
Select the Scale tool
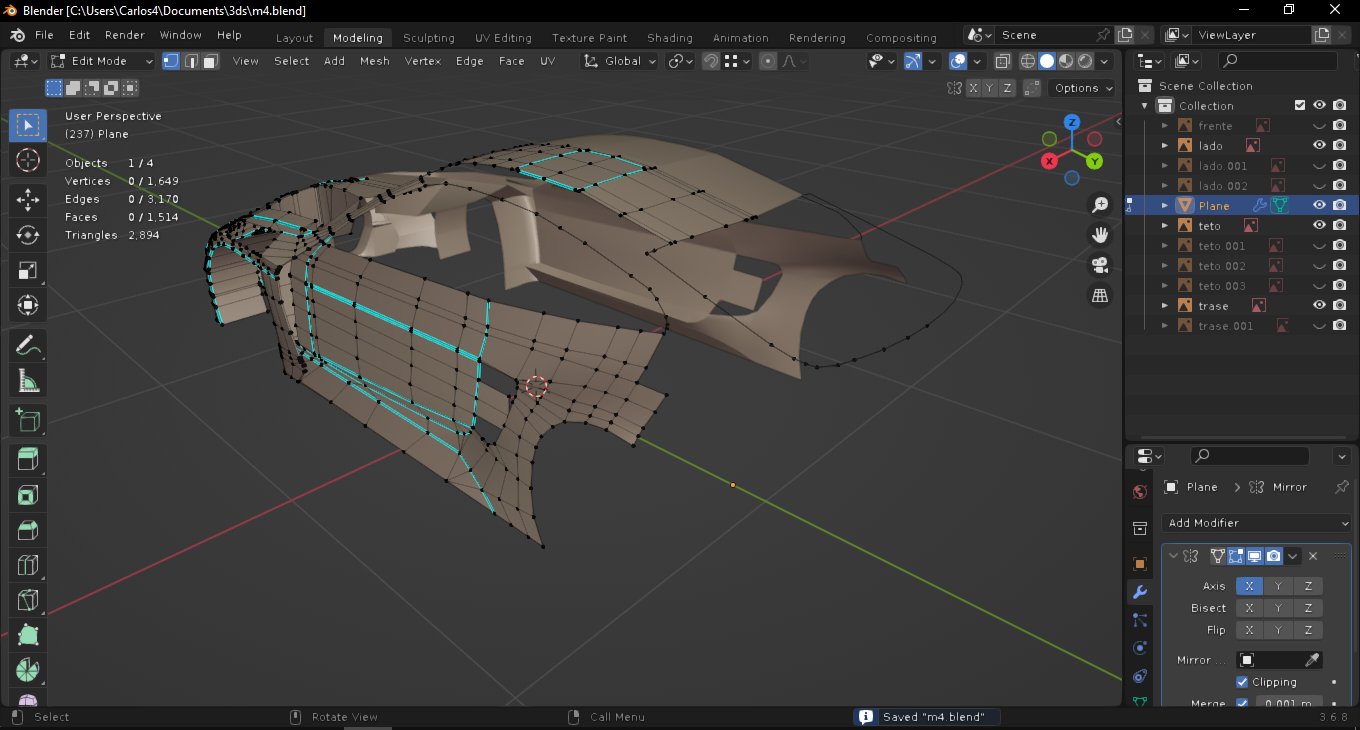pyautogui.click(x=28, y=270)
